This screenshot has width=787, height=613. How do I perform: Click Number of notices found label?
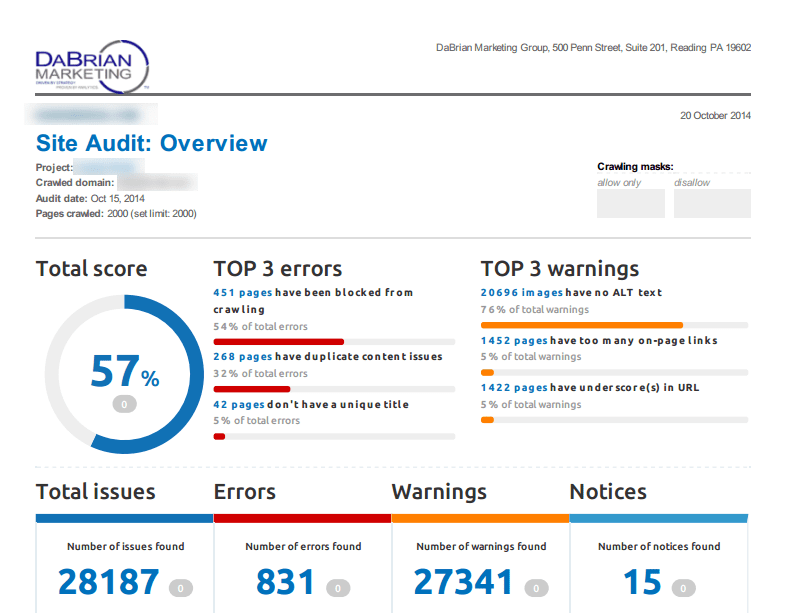tap(659, 546)
